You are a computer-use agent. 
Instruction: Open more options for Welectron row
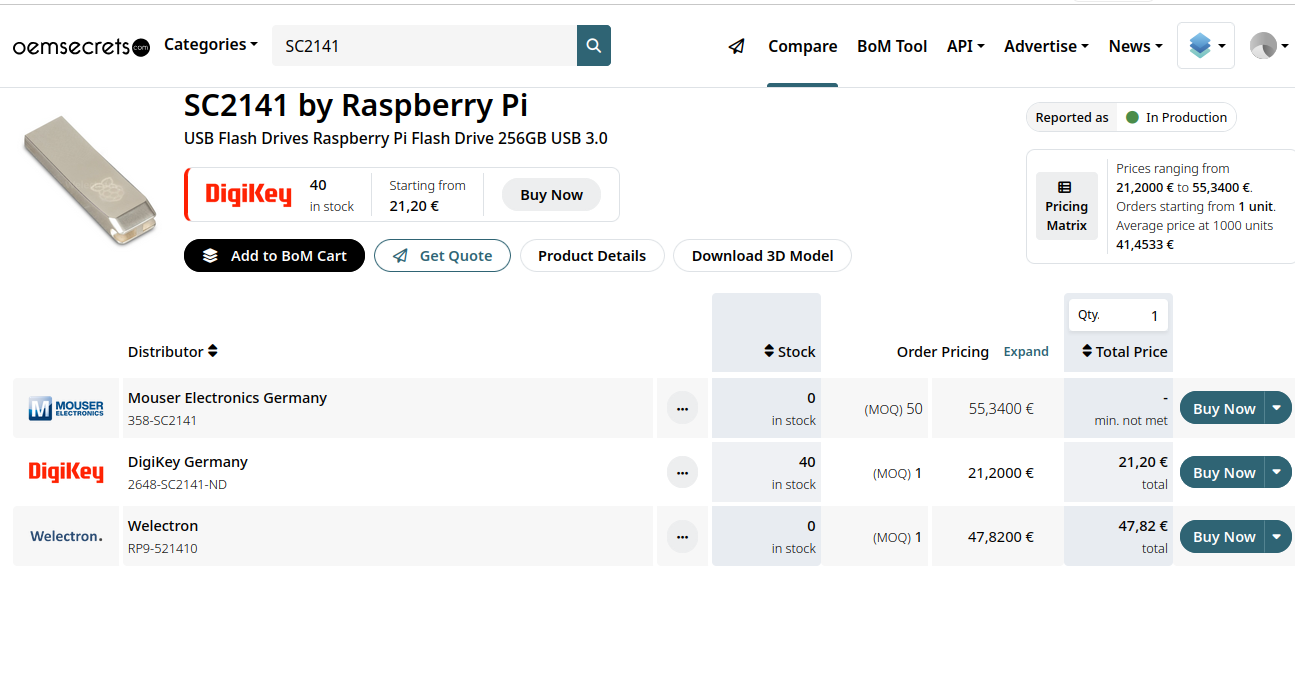pos(682,536)
